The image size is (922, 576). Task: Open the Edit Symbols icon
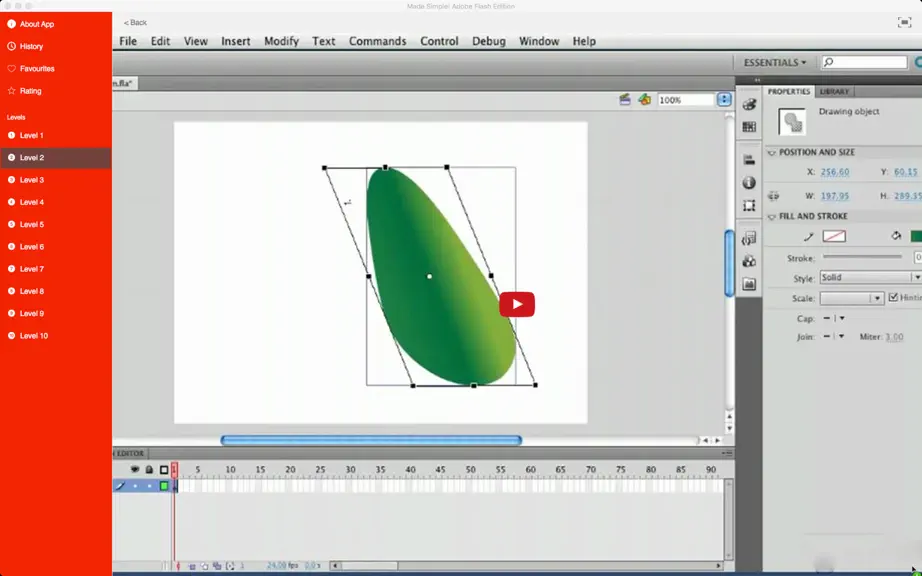tap(644, 100)
